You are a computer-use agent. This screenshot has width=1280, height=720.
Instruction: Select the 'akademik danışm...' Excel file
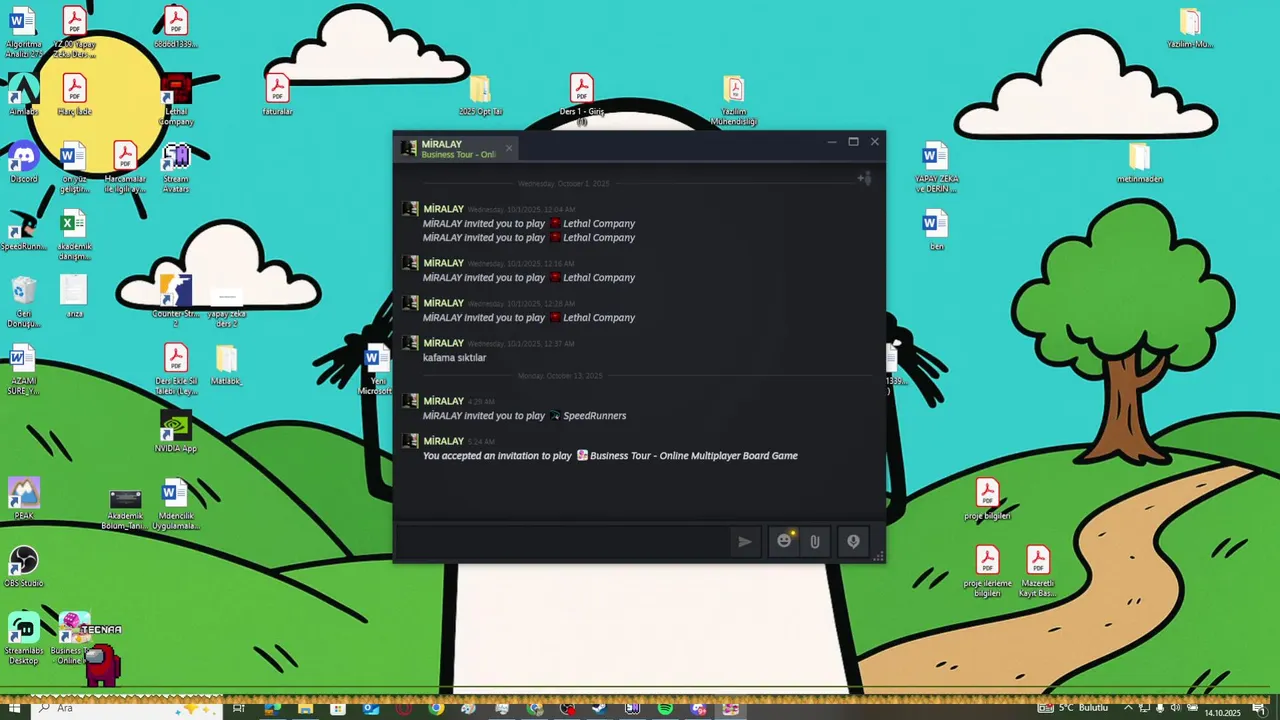(74, 236)
